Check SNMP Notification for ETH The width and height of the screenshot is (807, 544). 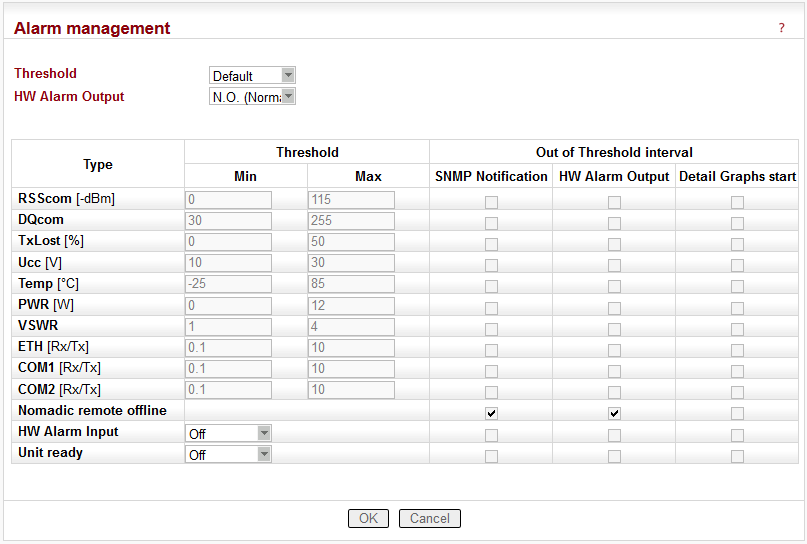click(492, 350)
